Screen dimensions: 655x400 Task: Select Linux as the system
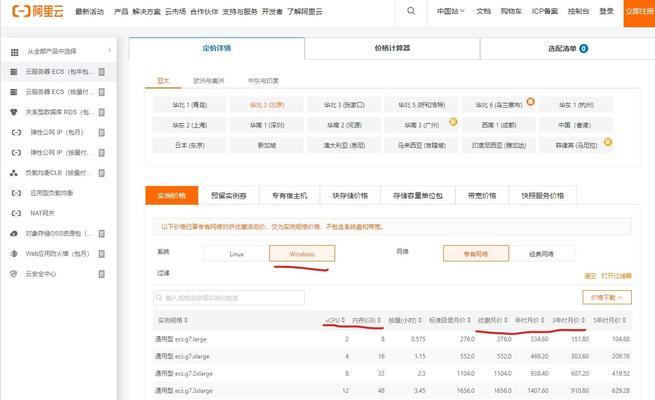236,253
